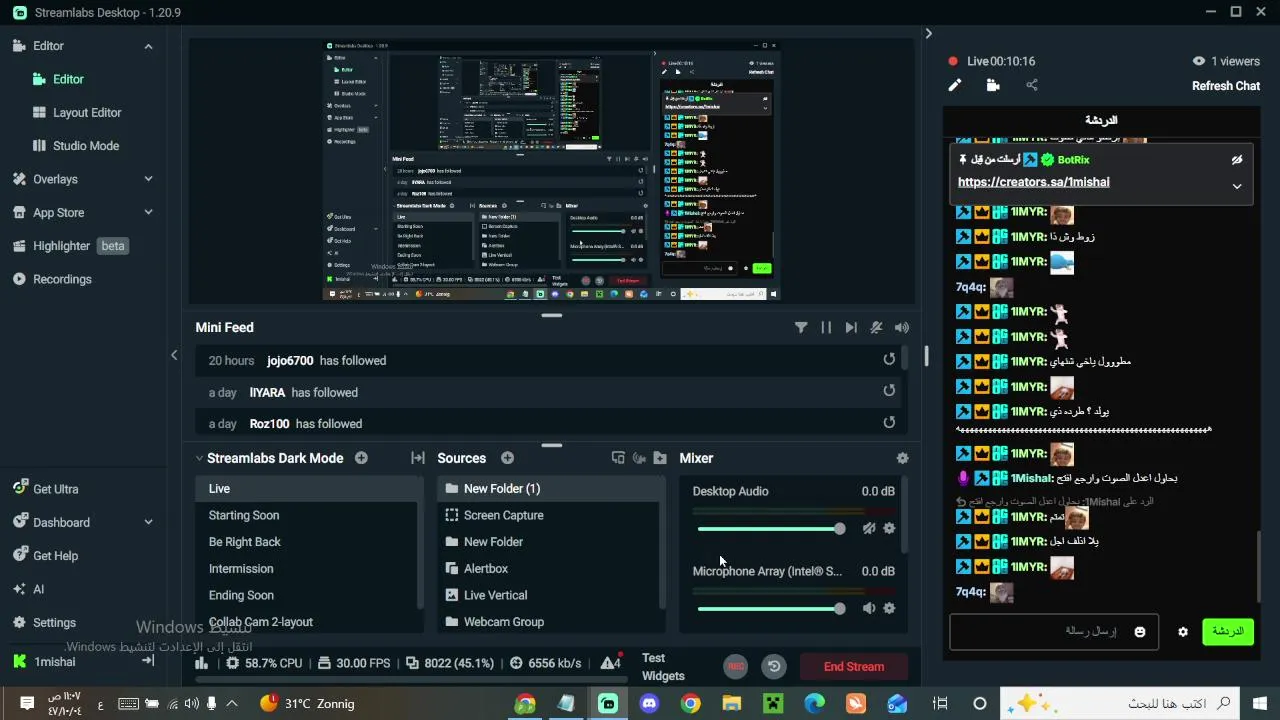
Task: Expand the Overlays menu
Action: pyautogui.click(x=148, y=179)
